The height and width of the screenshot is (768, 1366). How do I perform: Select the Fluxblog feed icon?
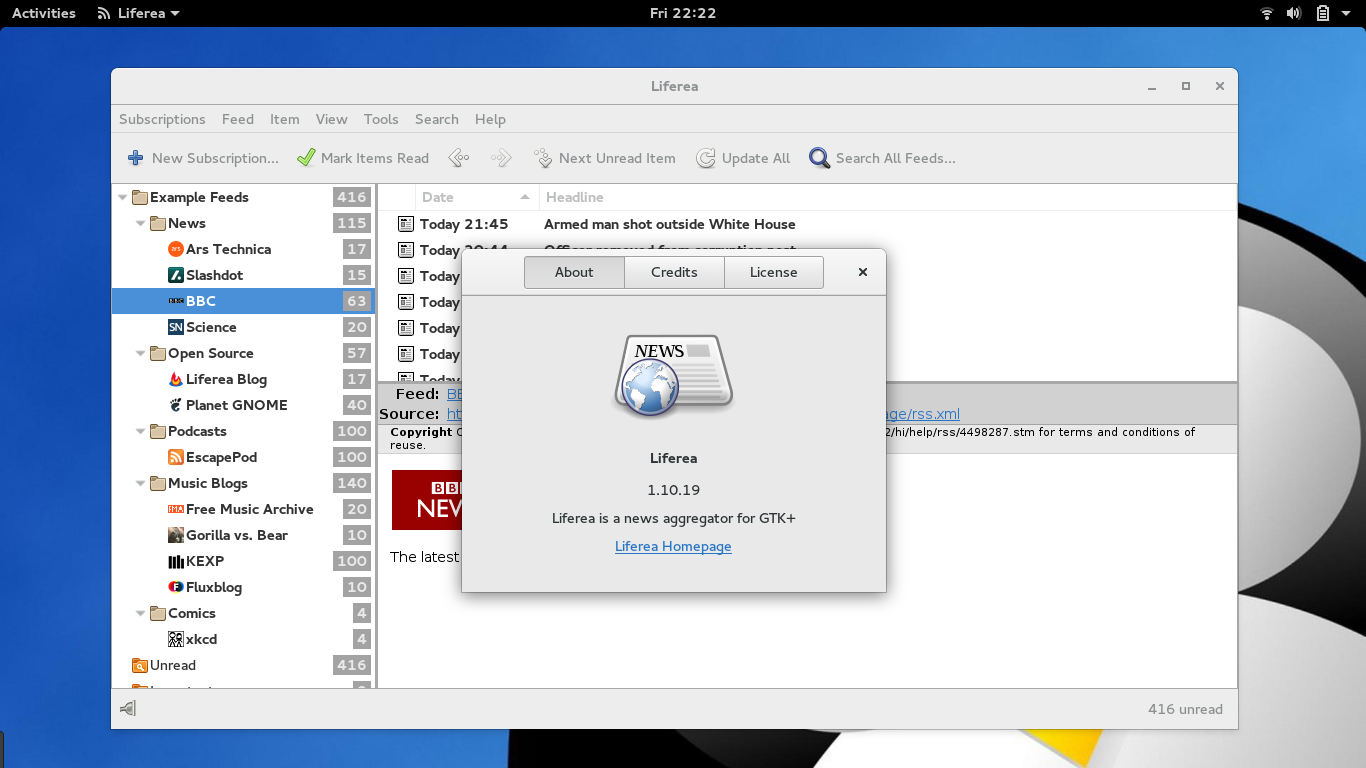pos(176,587)
